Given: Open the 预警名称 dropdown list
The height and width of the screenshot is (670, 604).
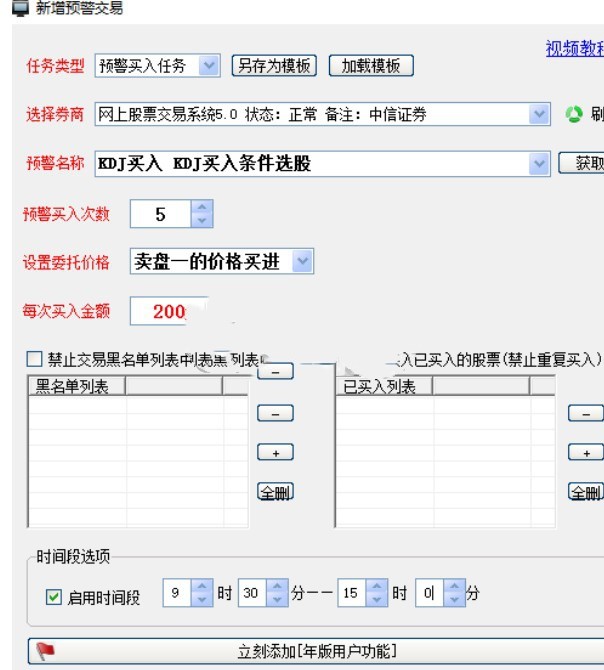Looking at the screenshot, I should (x=539, y=163).
